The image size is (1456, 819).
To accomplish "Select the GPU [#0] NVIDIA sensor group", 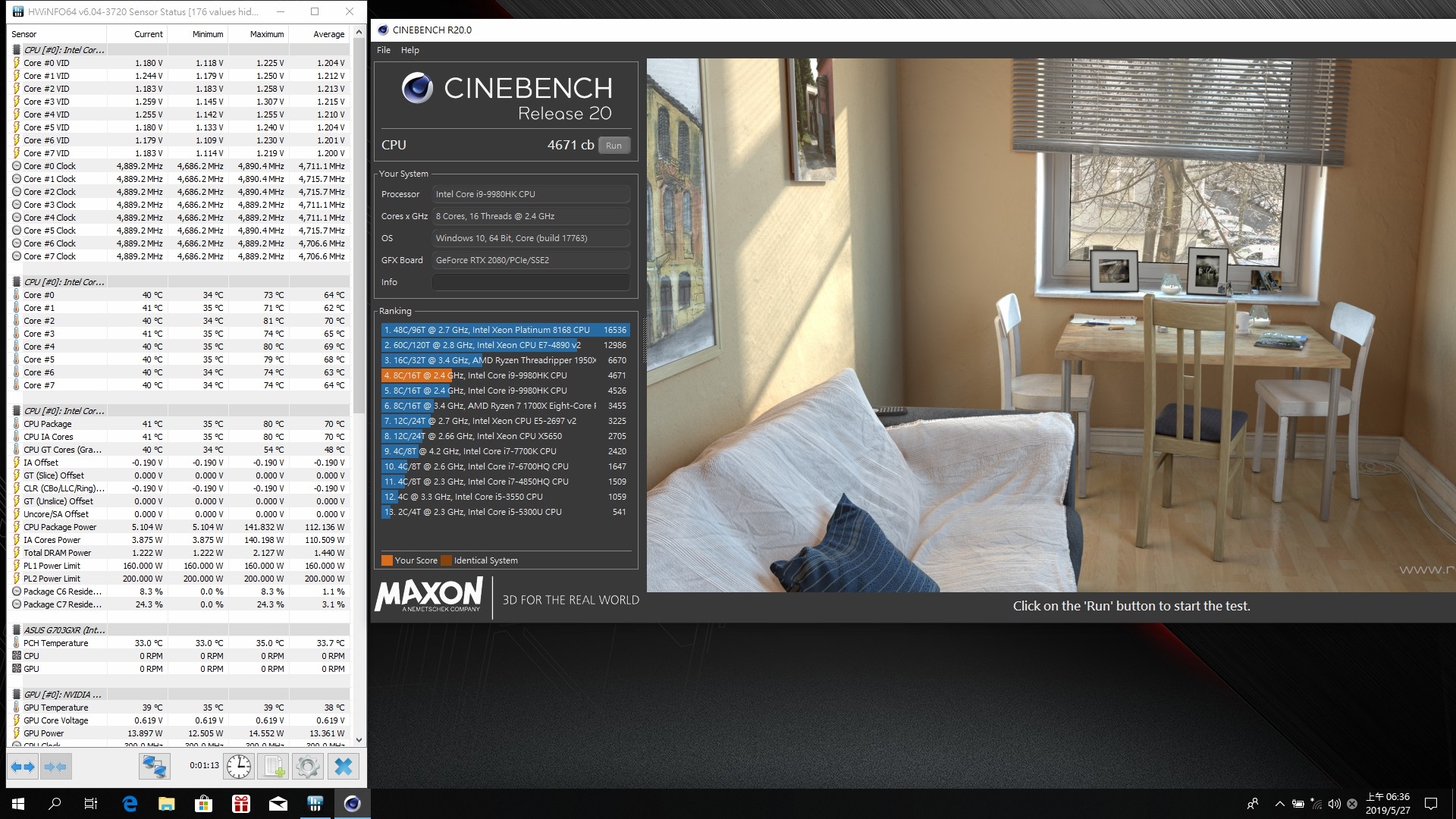I will click(180, 695).
